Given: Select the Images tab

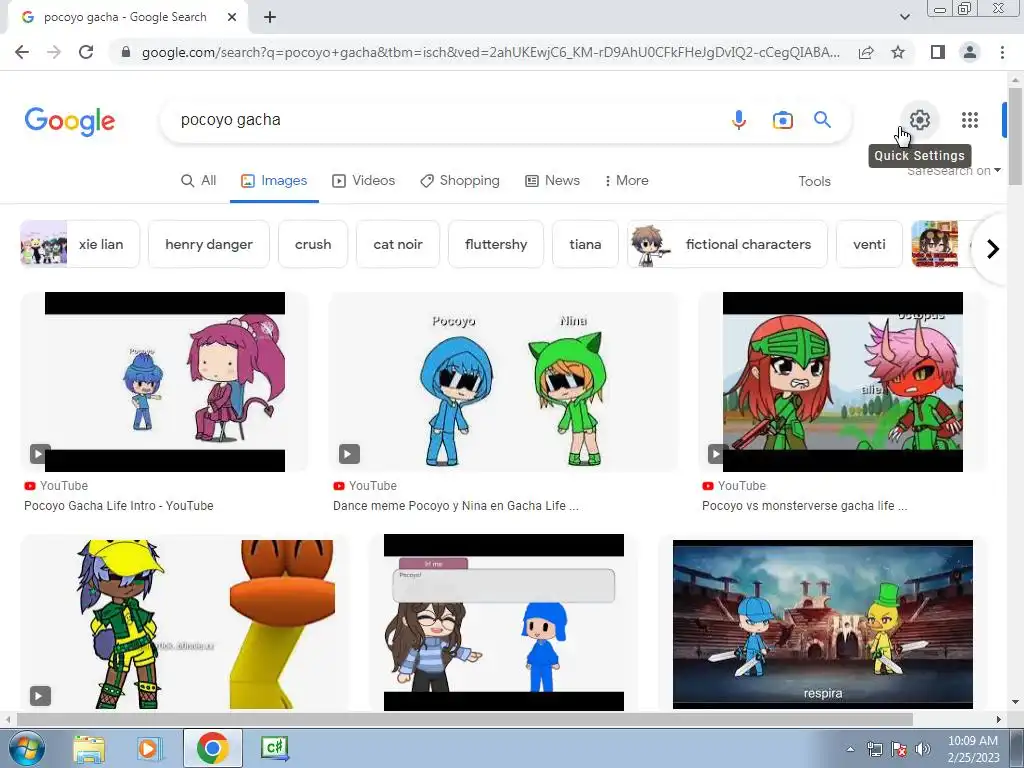Looking at the screenshot, I should click(x=274, y=181).
